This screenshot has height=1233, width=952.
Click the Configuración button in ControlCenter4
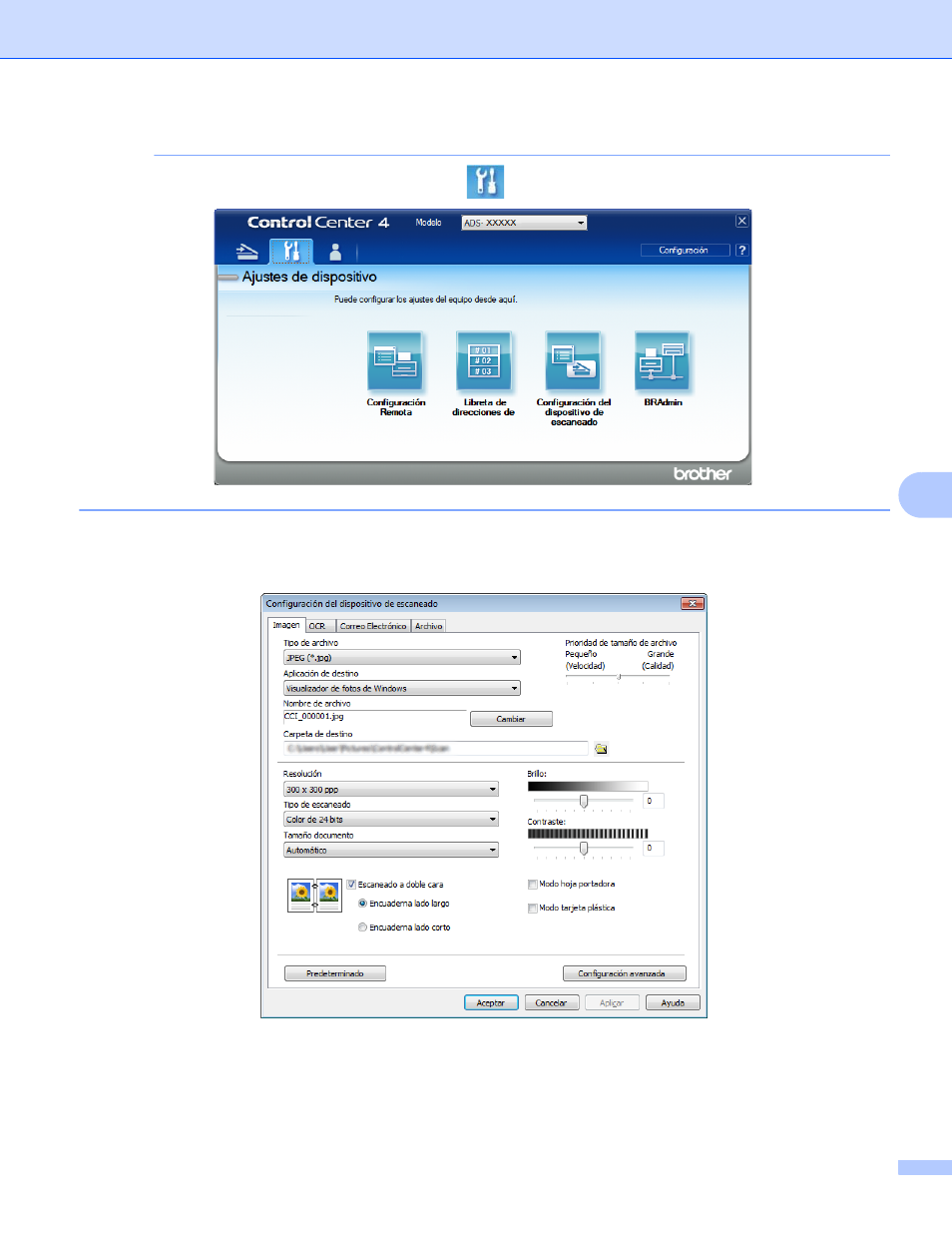684,251
